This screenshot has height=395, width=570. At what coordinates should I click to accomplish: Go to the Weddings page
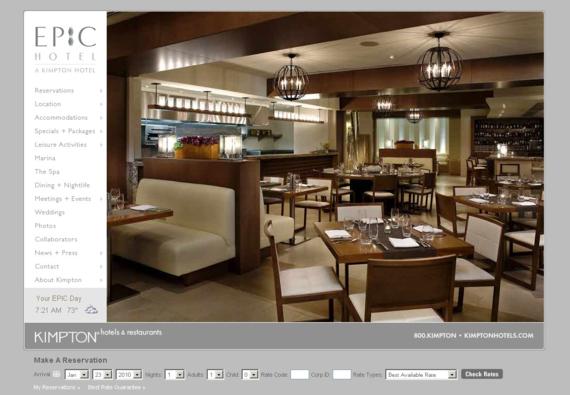49,212
